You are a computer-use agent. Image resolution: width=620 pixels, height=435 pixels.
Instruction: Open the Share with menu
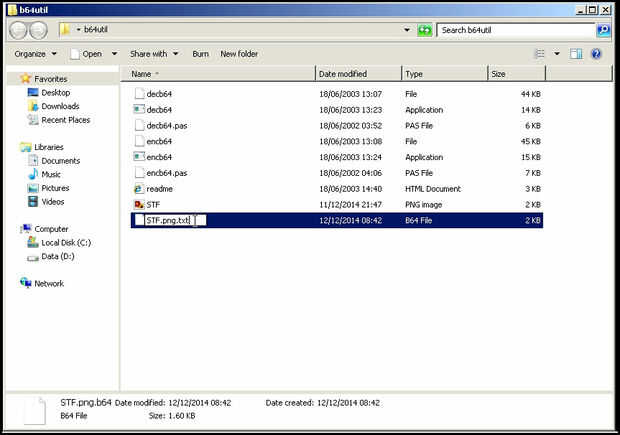154,54
